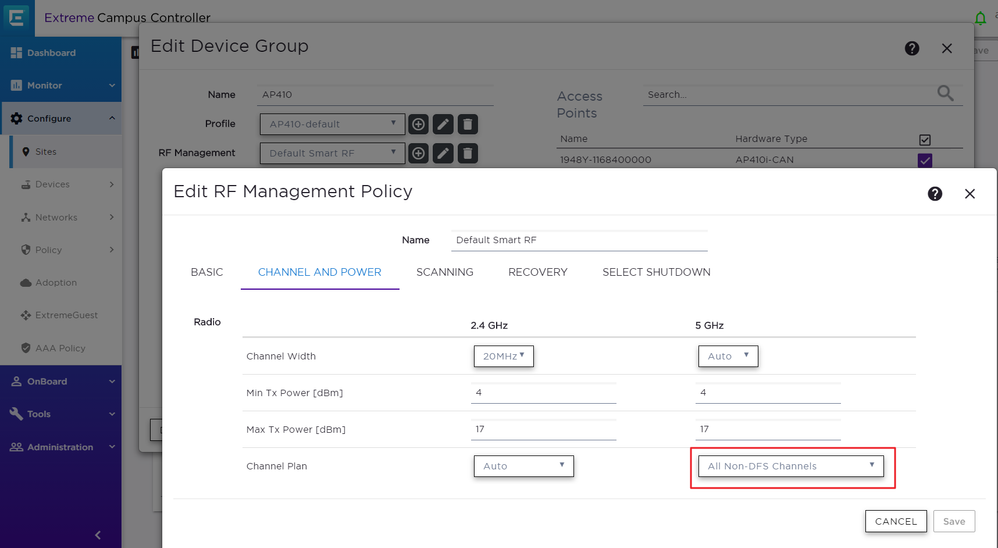Open the Sites item in sidebar
The height and width of the screenshot is (548, 998).
click(x=46, y=152)
